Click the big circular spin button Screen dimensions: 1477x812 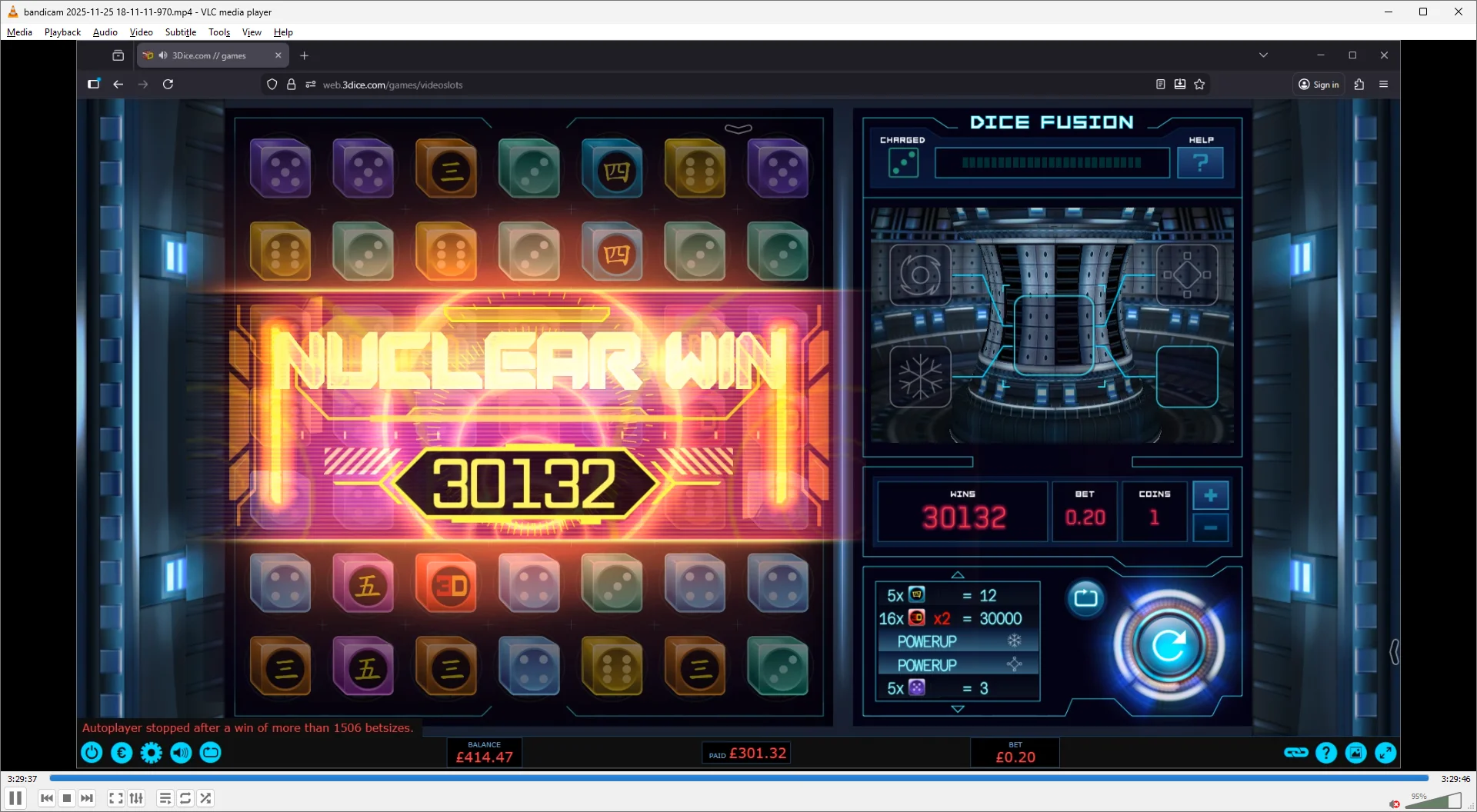(x=1169, y=644)
